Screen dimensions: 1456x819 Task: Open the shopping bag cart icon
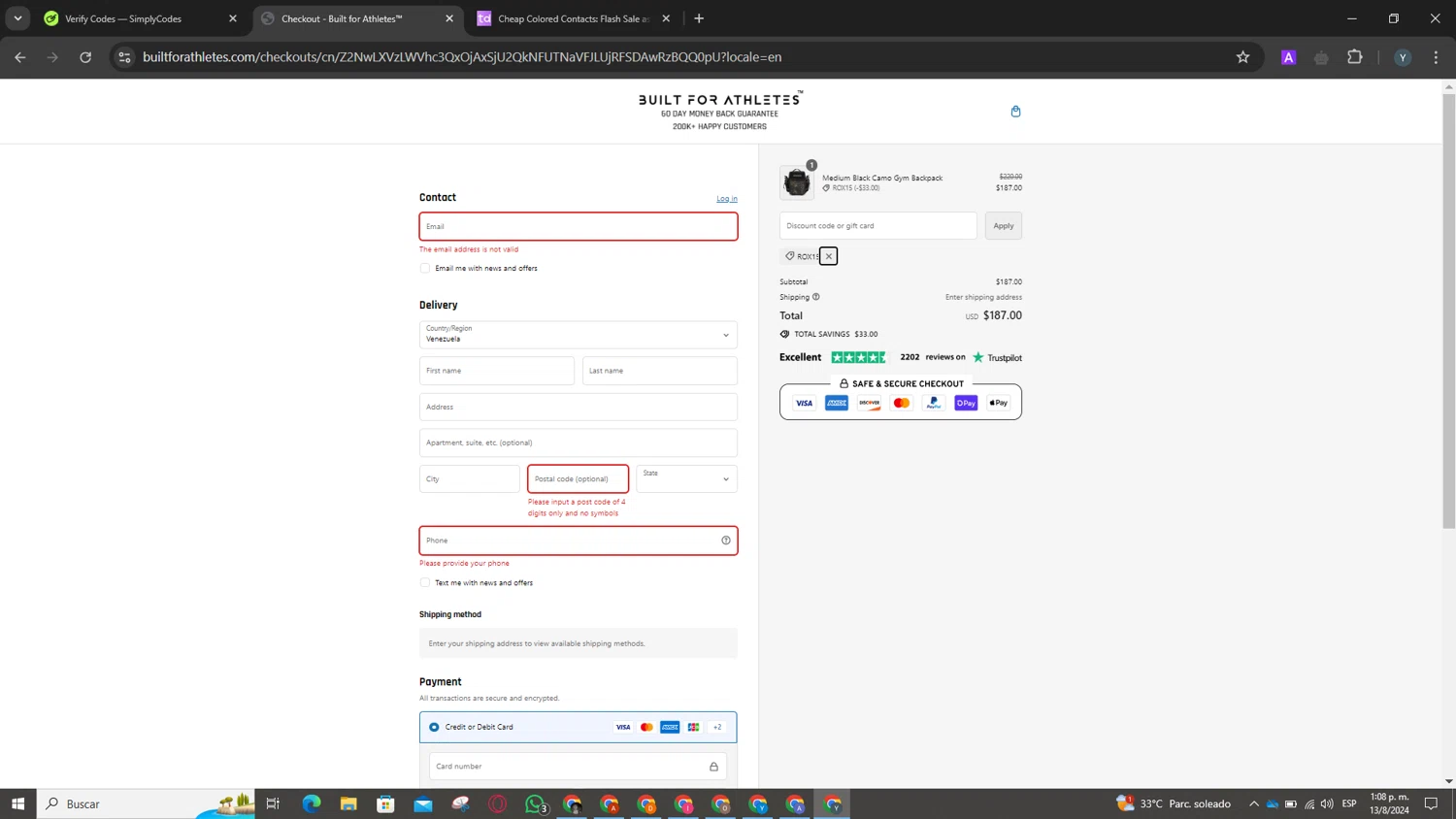click(1015, 112)
